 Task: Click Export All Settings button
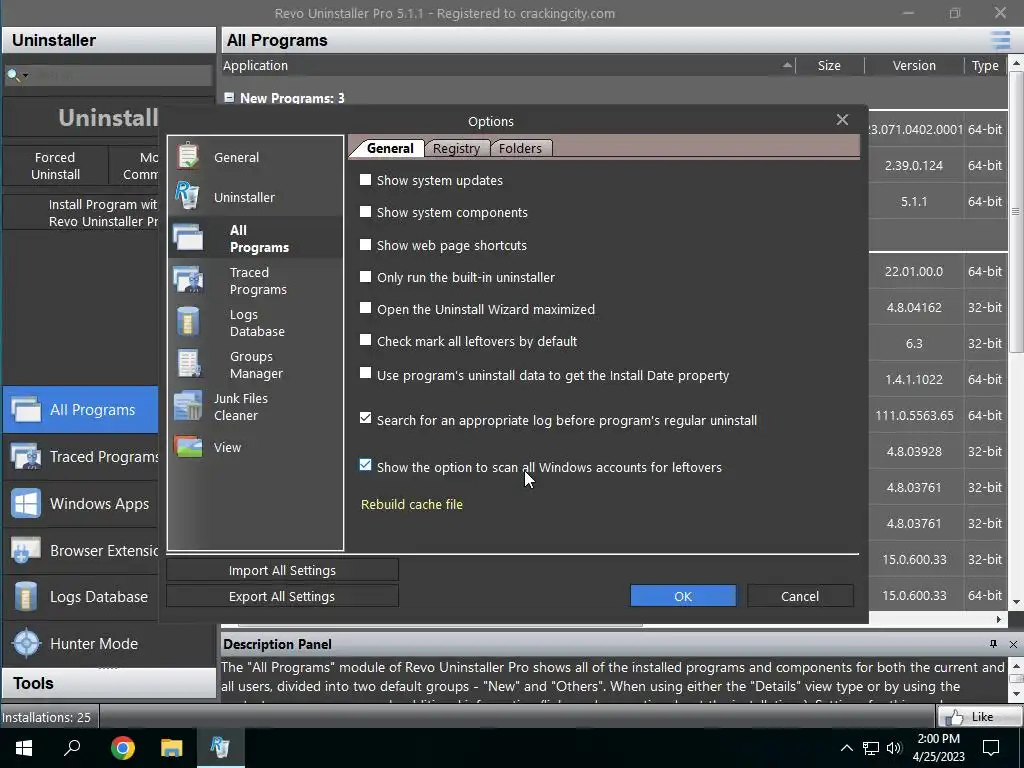[282, 596]
